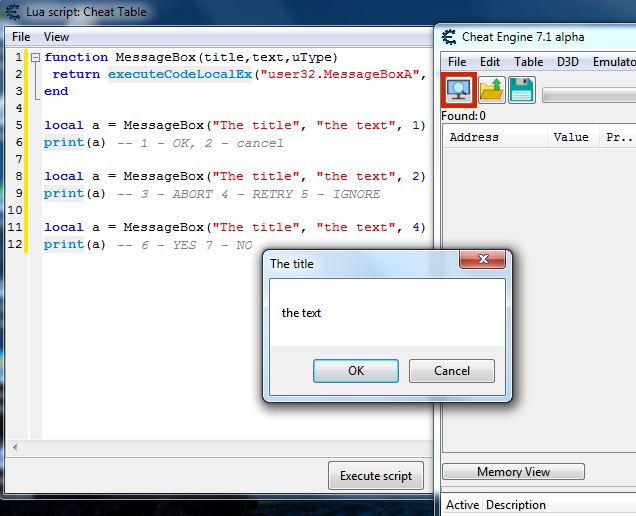This screenshot has height=516, width=636.
Task: Collapse the MessageBox function code fold
Action: coord(35,58)
